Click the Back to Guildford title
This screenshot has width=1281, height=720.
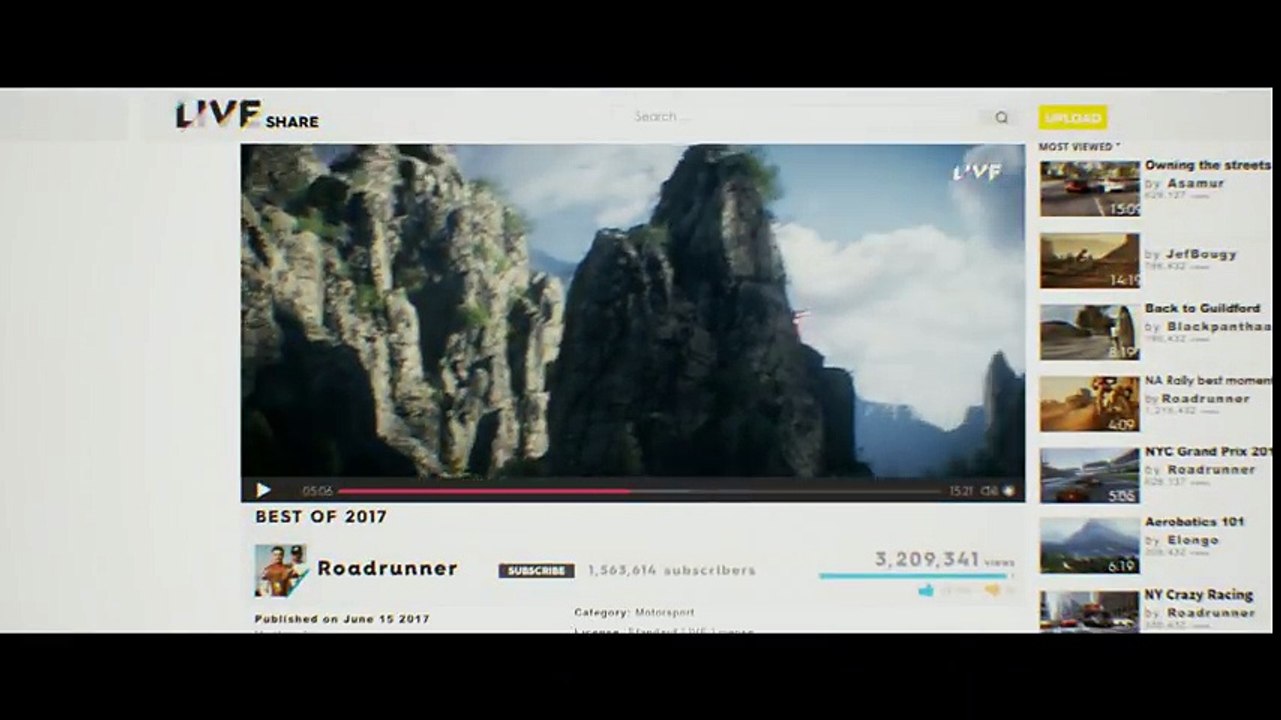point(1204,308)
